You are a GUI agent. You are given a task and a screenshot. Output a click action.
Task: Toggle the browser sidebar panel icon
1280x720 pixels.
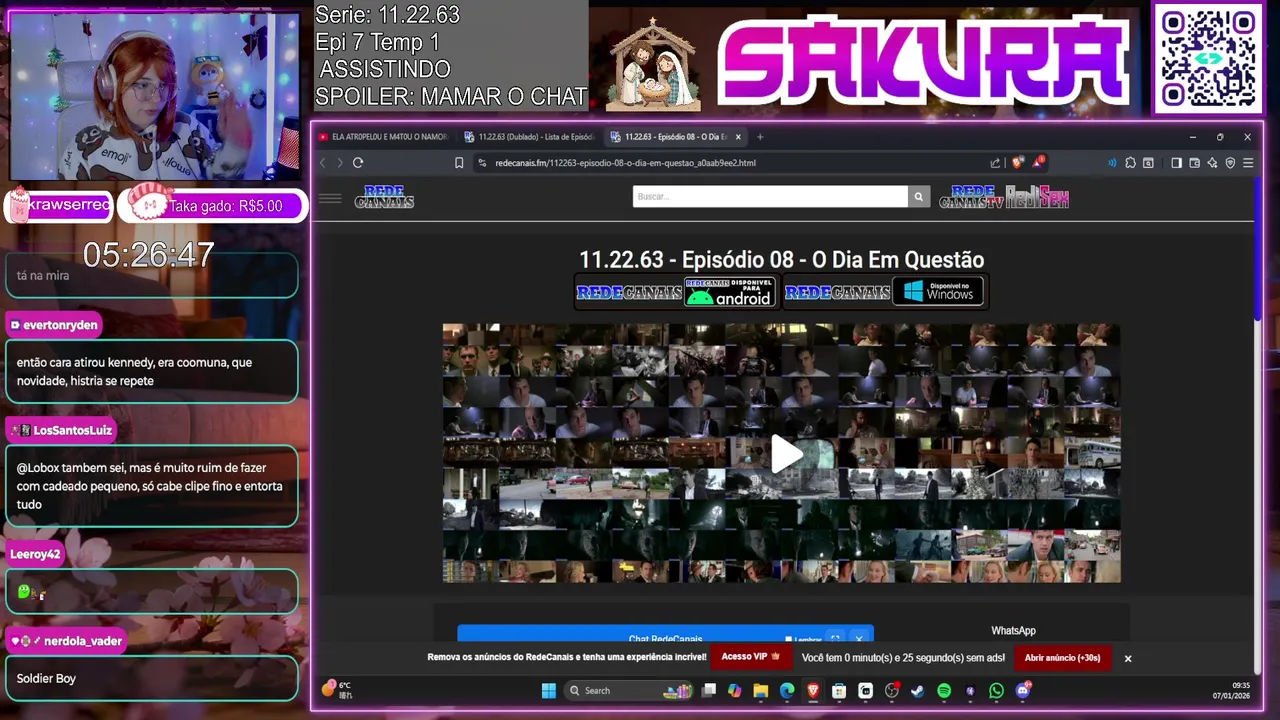pyautogui.click(x=1177, y=163)
